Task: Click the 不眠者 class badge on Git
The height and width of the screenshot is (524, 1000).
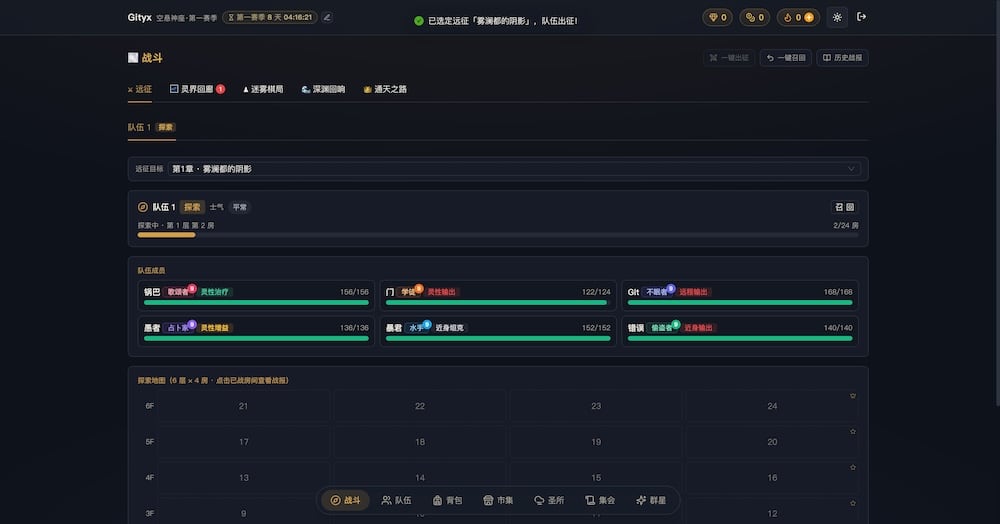Action: [657, 292]
